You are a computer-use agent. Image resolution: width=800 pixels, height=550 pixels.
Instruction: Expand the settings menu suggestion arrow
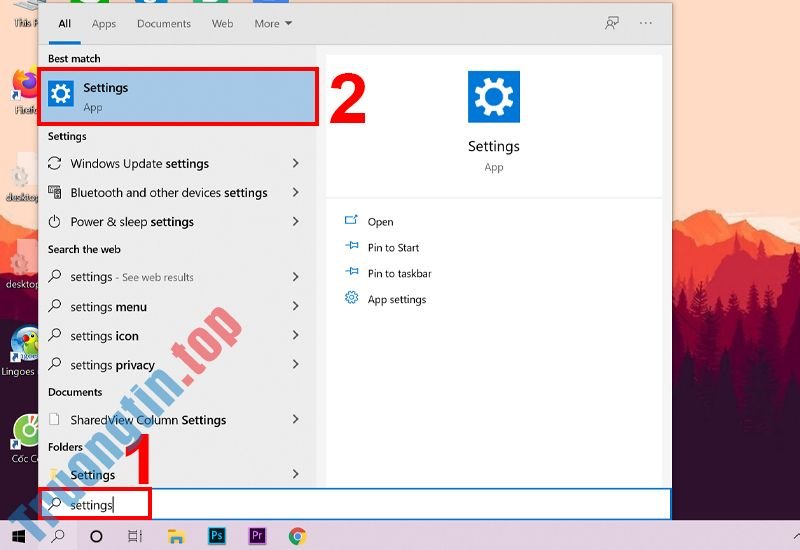[x=295, y=306]
